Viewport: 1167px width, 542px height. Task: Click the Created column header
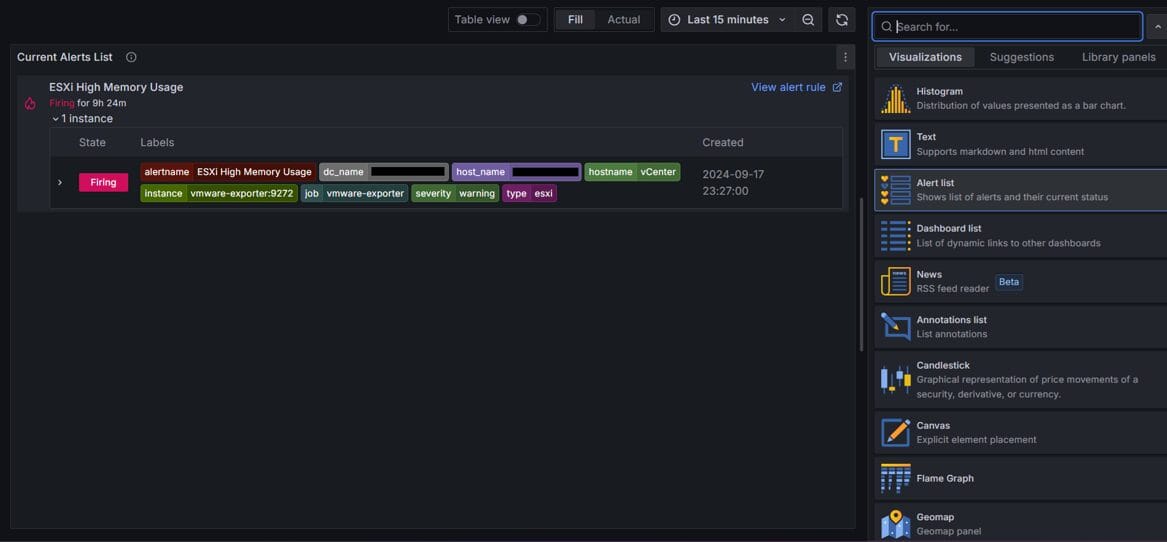723,142
